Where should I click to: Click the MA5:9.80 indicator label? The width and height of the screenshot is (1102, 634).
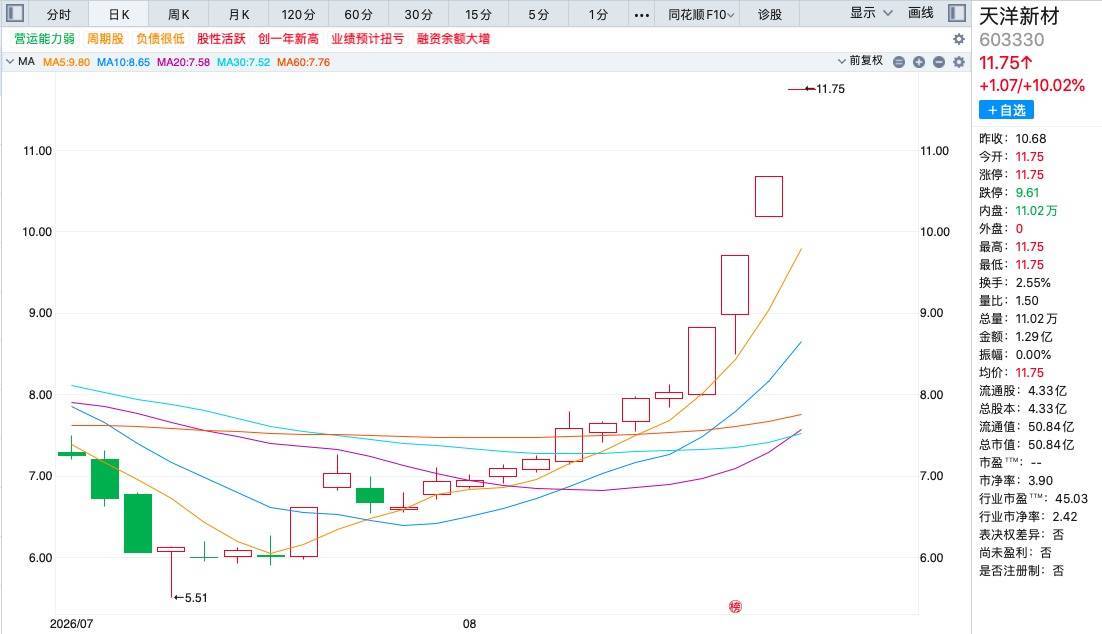(x=66, y=62)
